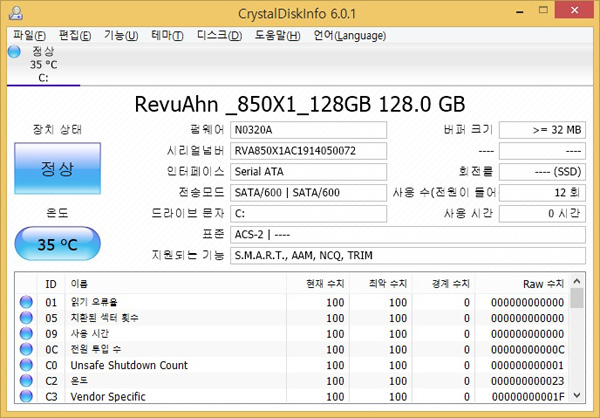Click the 정상 health status button
Screen dimensions: 600x418
pos(57,168)
